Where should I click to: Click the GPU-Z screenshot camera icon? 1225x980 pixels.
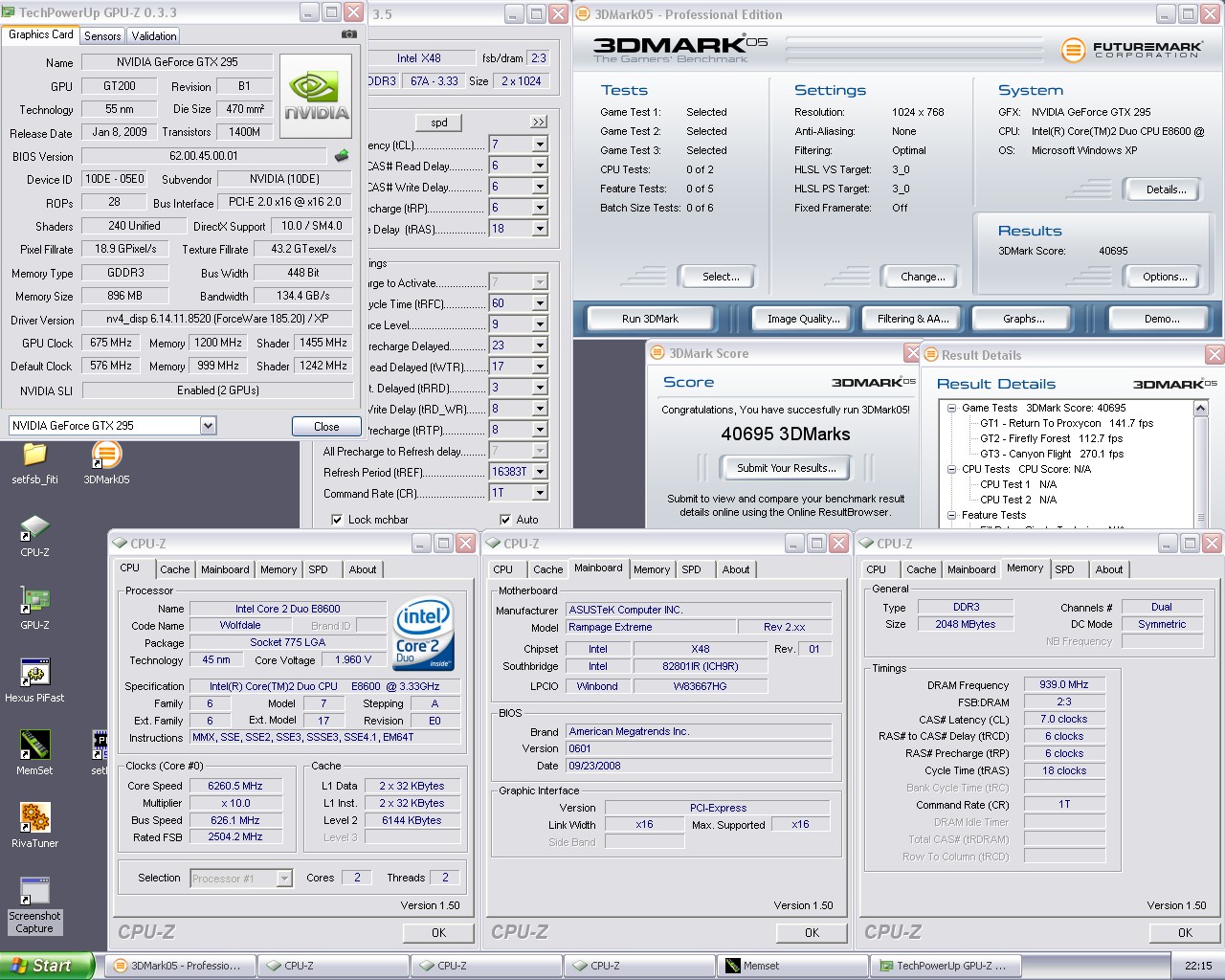click(x=349, y=34)
